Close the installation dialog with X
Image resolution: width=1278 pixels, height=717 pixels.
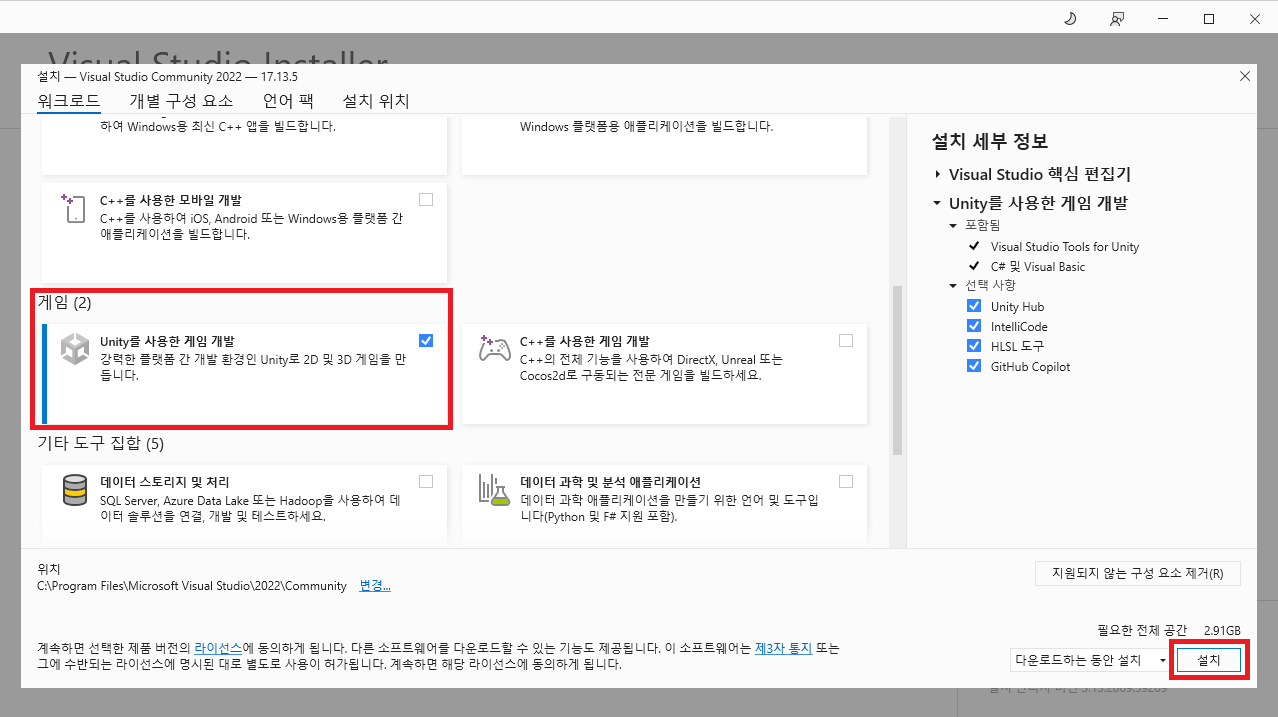coord(1245,76)
